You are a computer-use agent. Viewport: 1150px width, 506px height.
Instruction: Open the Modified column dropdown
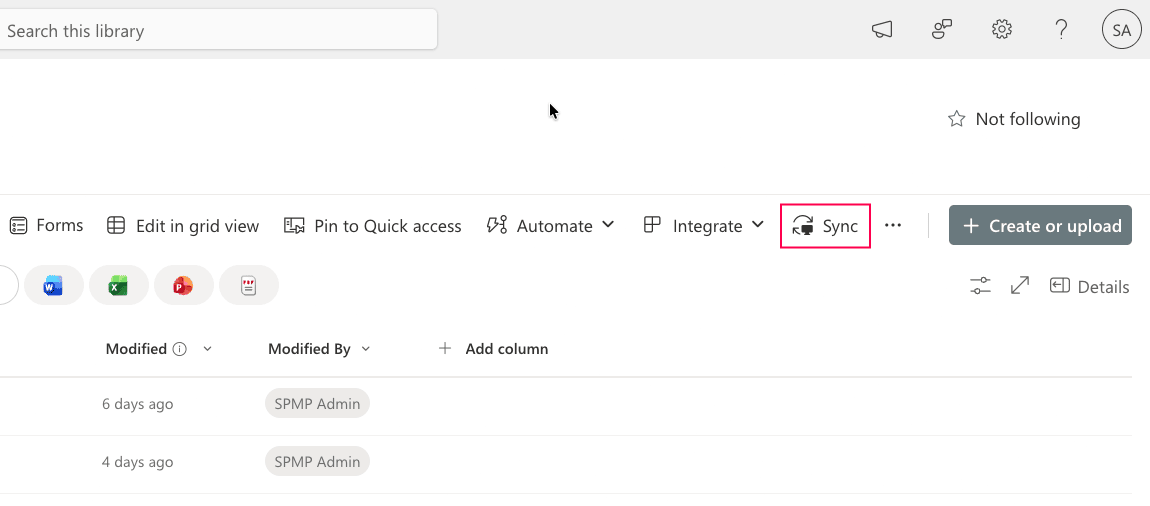pyautogui.click(x=207, y=349)
